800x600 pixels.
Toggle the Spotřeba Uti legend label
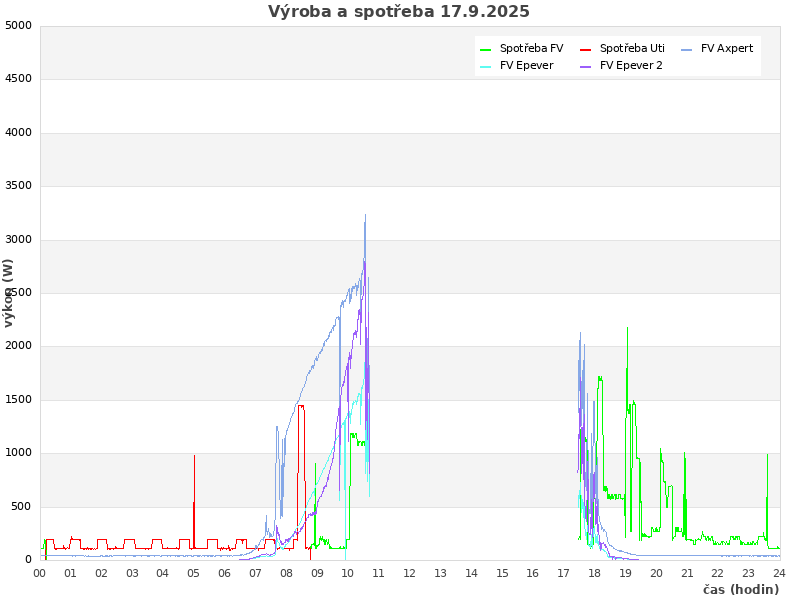coord(632,48)
